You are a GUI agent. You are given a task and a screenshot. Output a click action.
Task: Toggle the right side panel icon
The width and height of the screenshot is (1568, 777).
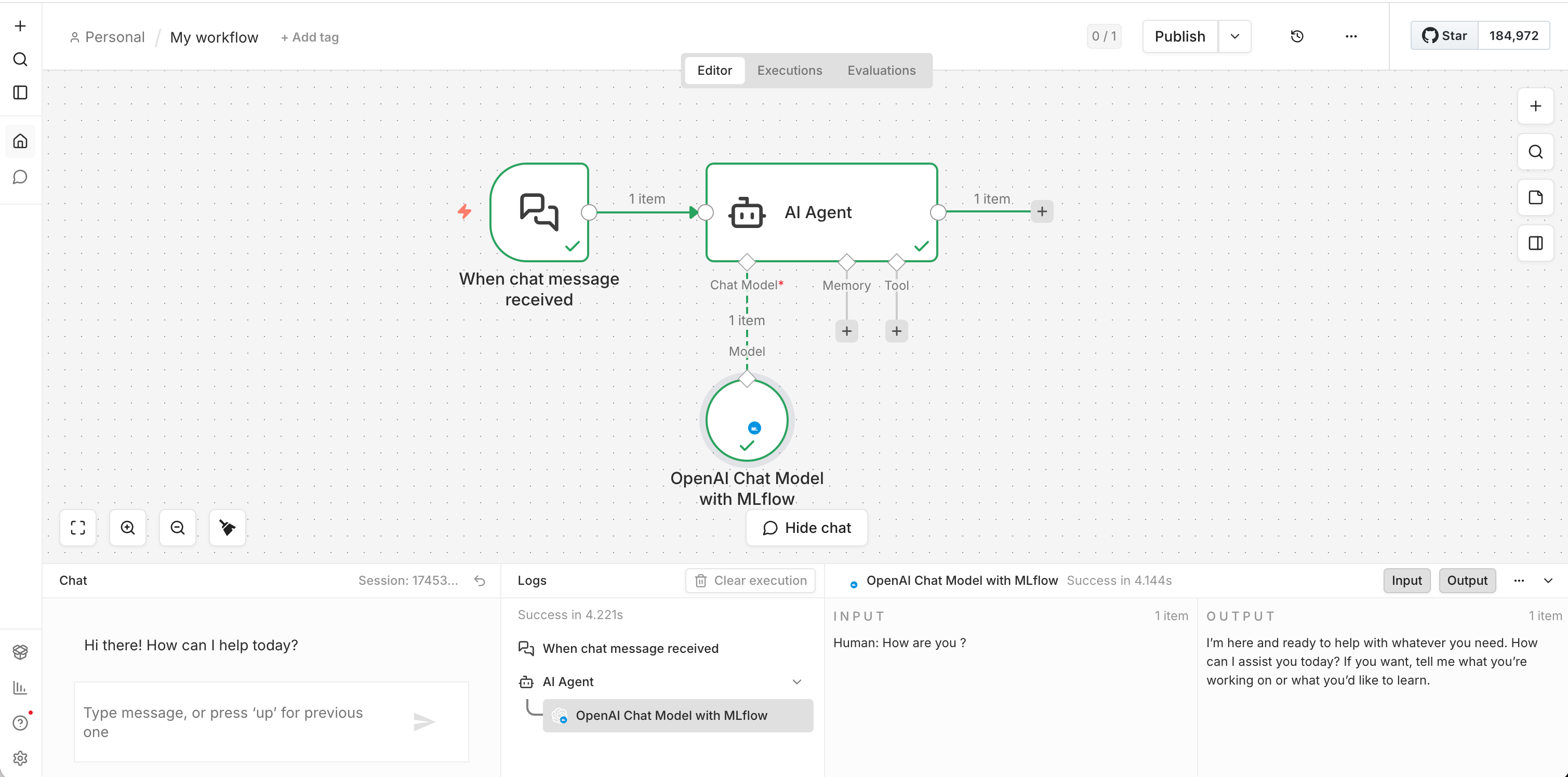click(x=1535, y=244)
